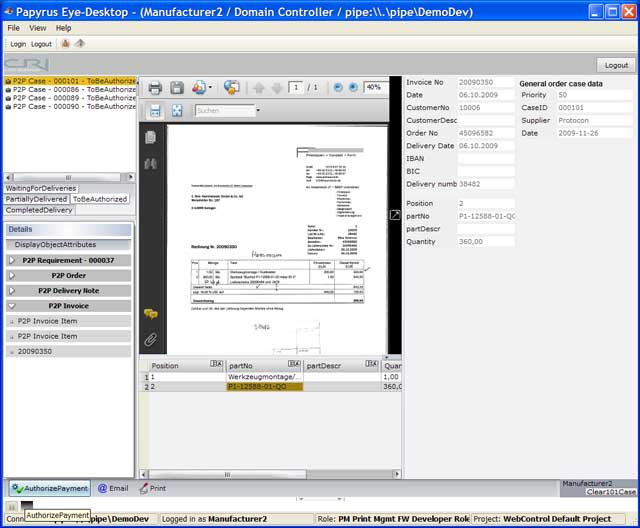This screenshot has height=528, width=640.
Task: Click the DisplayObjectAttributes button
Action: pyautogui.click(x=68, y=245)
